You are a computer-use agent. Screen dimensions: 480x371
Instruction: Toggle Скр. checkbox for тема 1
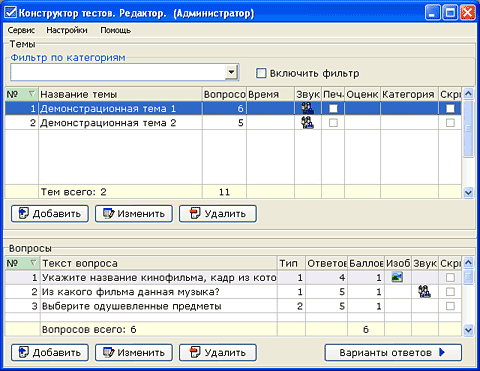pos(450,108)
